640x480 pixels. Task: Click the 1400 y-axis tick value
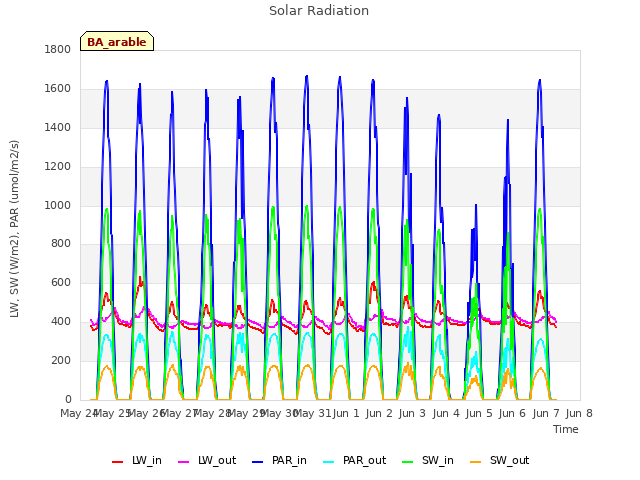pyautogui.click(x=58, y=128)
